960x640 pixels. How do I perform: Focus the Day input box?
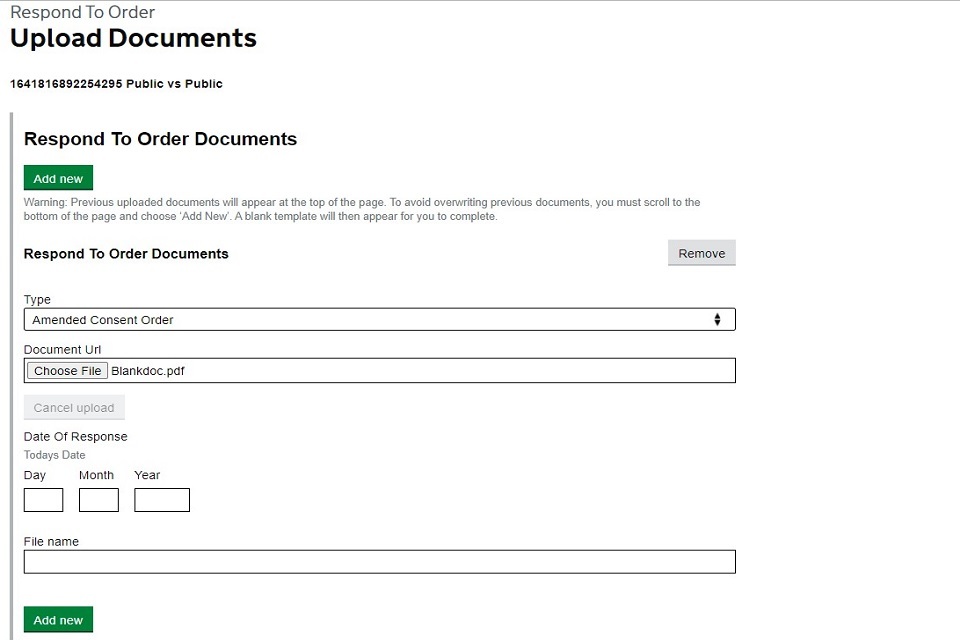coord(43,500)
